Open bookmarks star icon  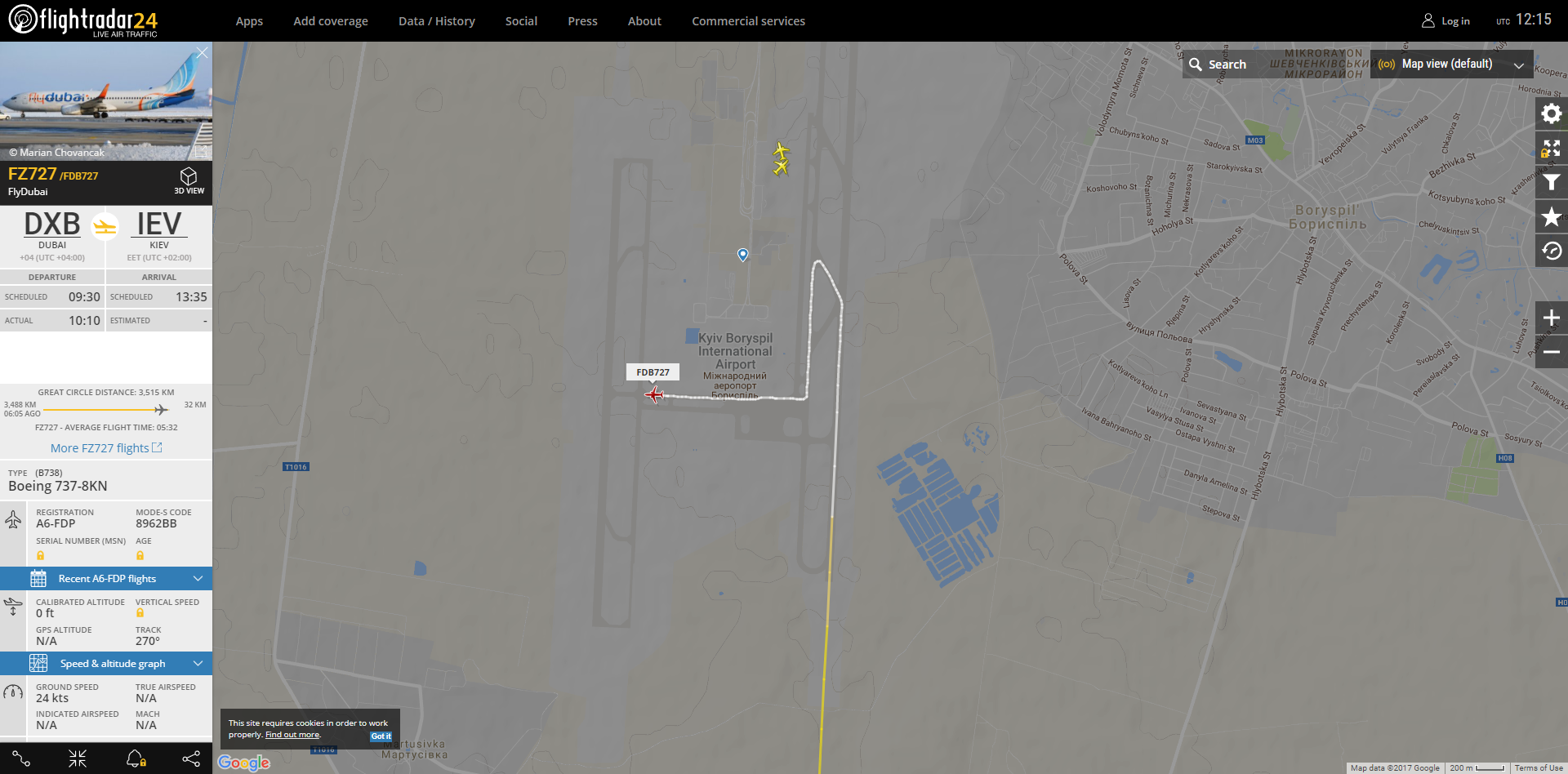point(1551,216)
